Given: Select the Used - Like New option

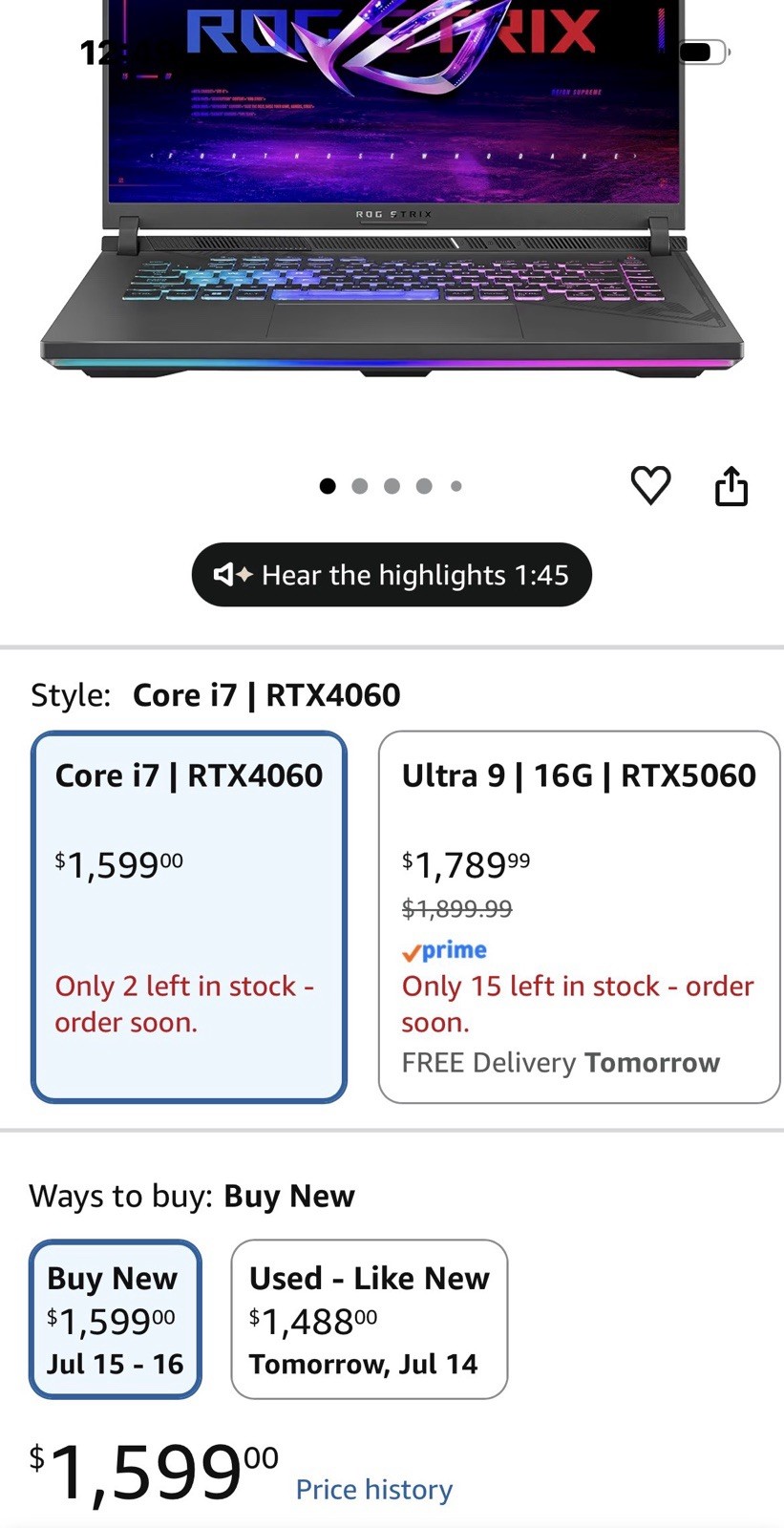Looking at the screenshot, I should point(370,1319).
